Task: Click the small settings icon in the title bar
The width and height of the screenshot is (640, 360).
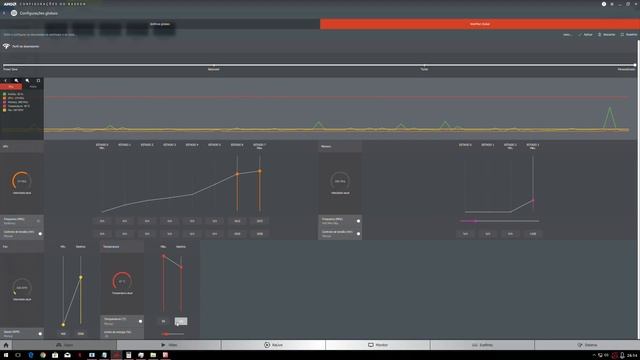Action: coord(612,4)
